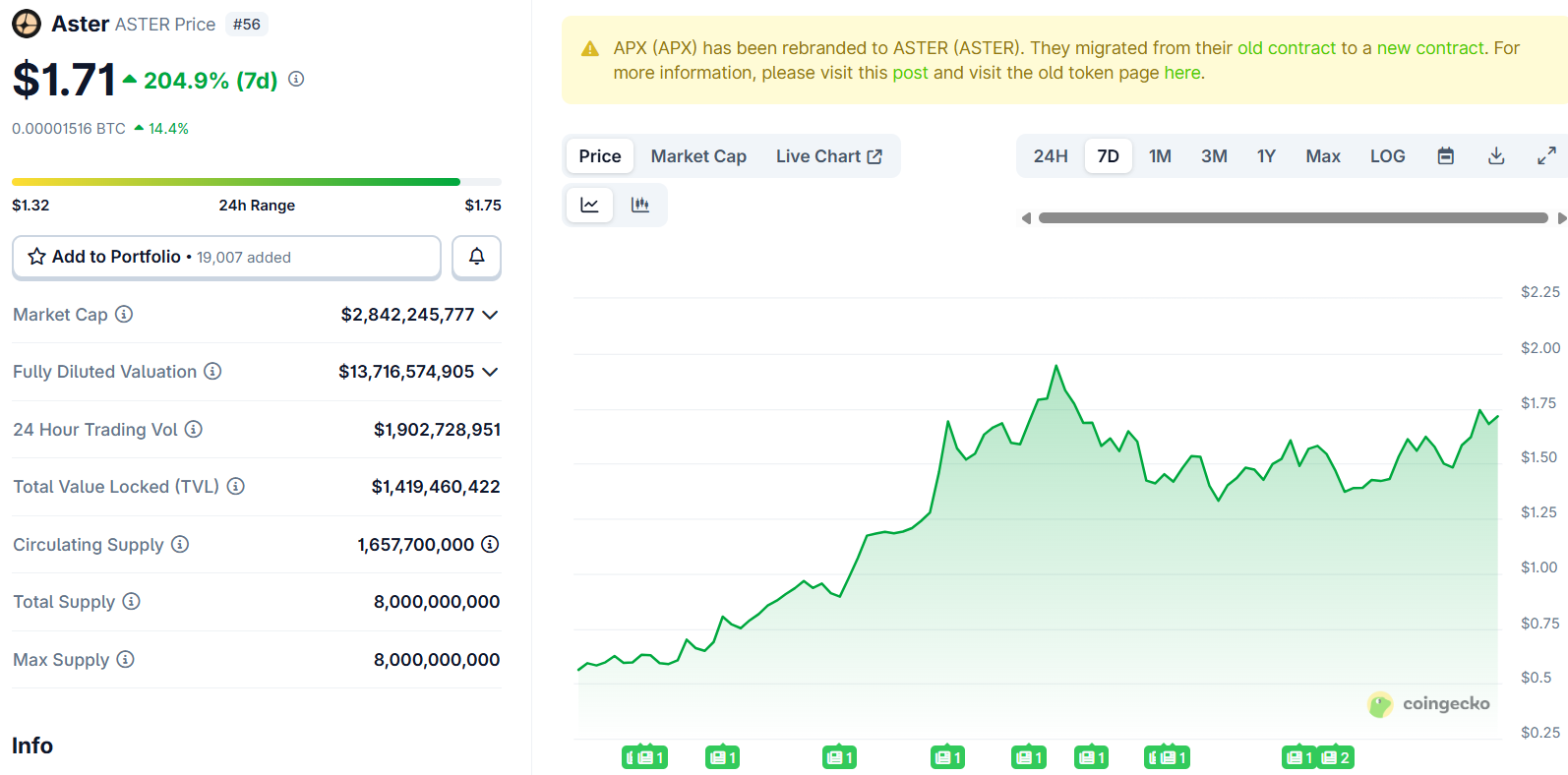Click the Info section heading

point(32,745)
